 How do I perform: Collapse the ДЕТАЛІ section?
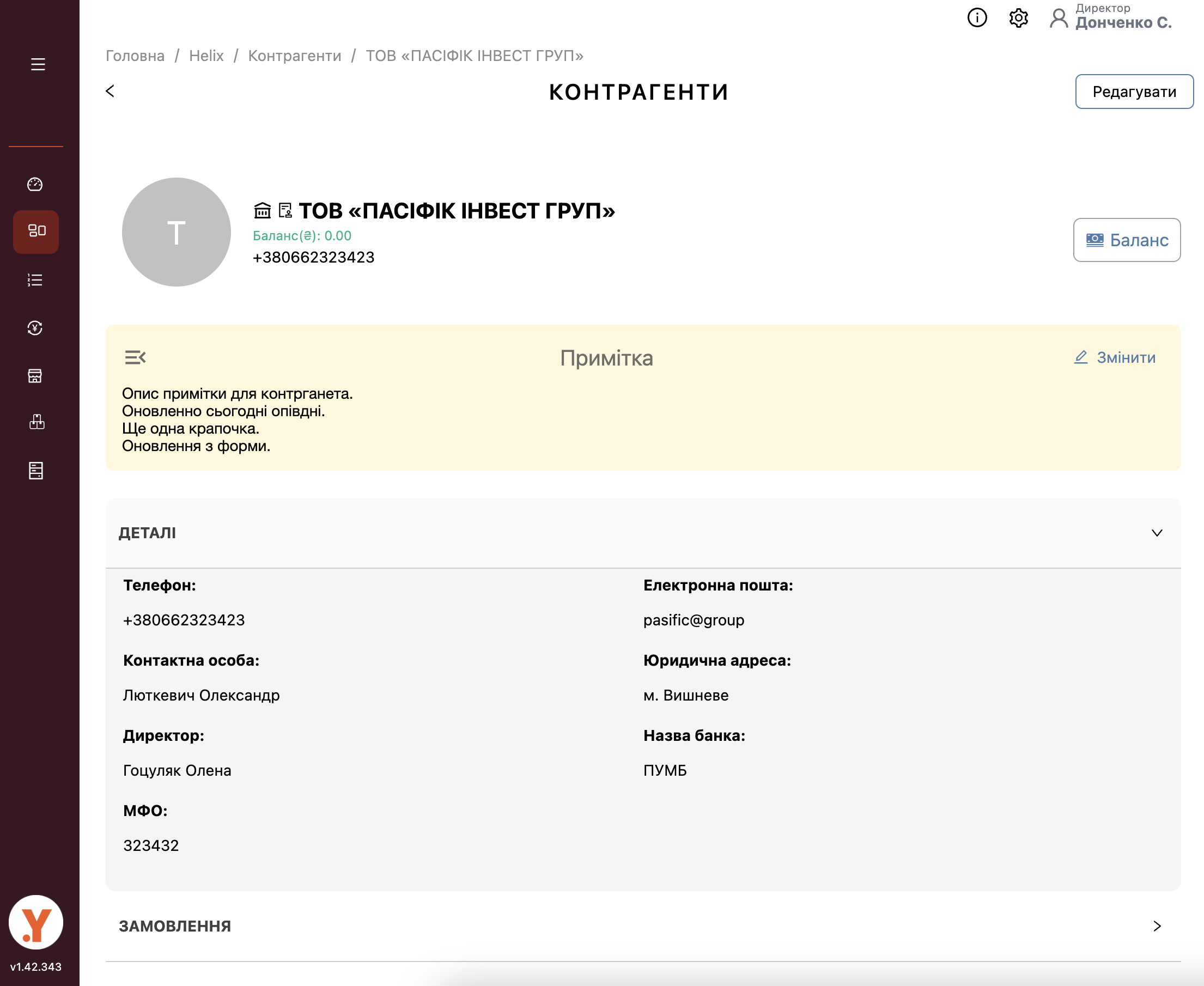click(1156, 533)
